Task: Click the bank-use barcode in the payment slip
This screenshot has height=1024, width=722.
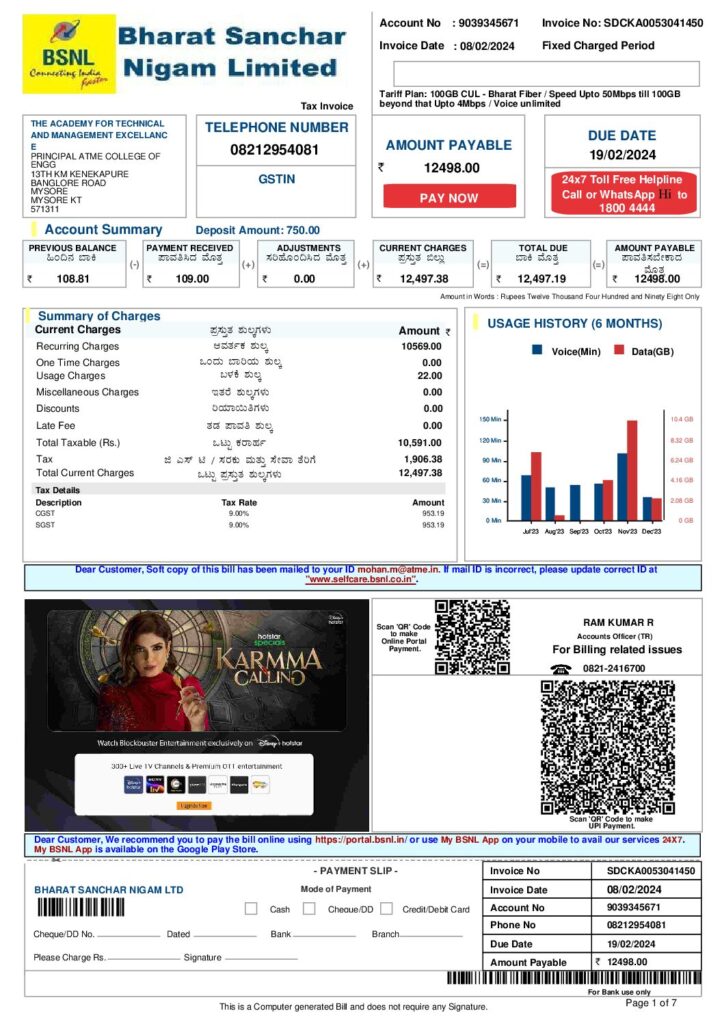Action: (x=574, y=977)
